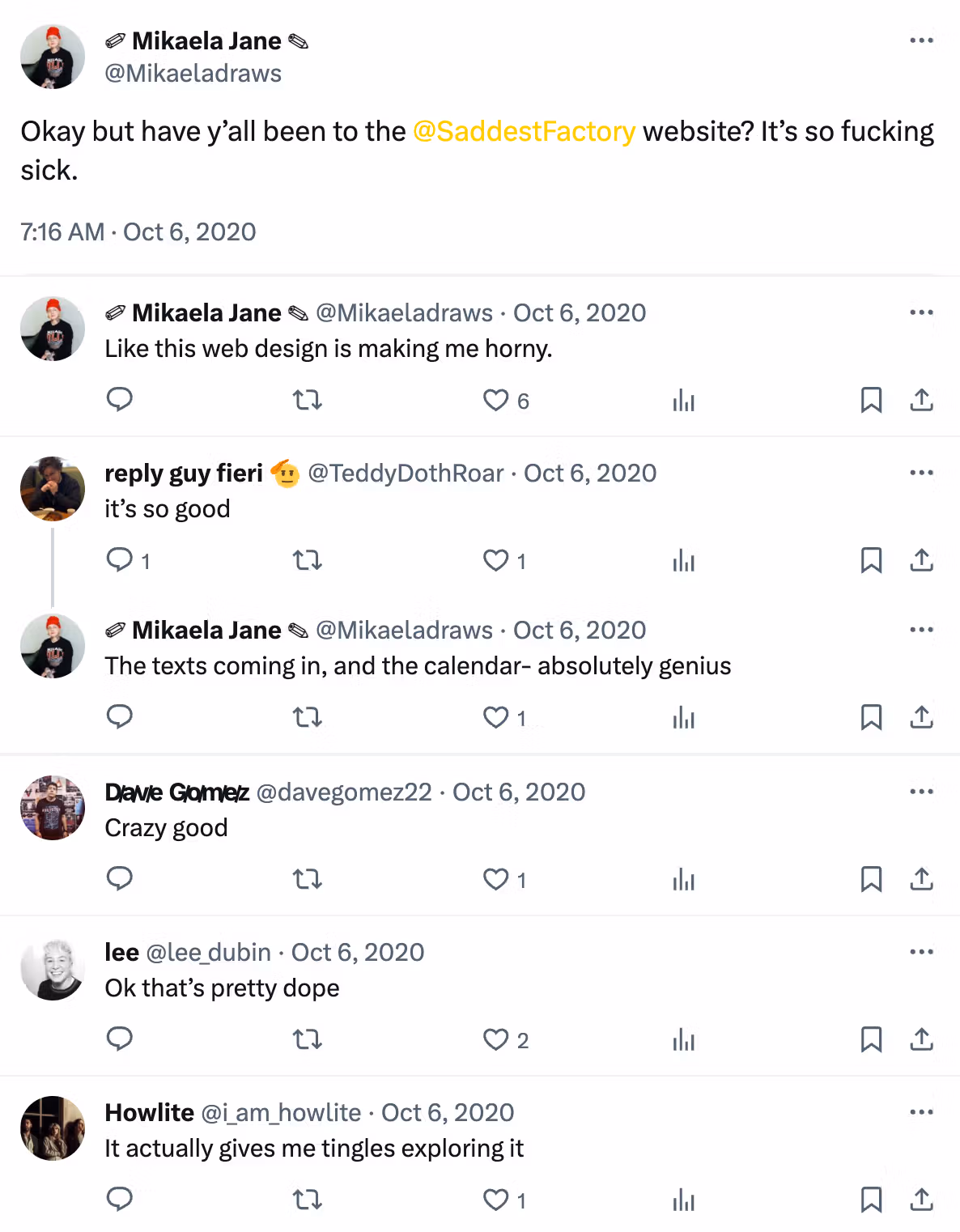Retweet the "it's so good" reply
Image resolution: width=960 pixels, height=1232 pixels.
tap(308, 560)
